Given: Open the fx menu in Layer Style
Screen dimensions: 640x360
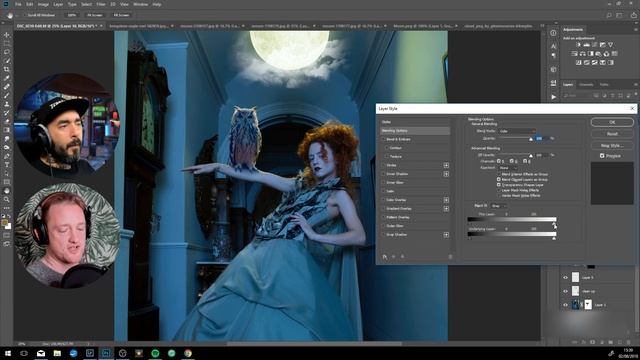Looking at the screenshot, I should (x=384, y=257).
